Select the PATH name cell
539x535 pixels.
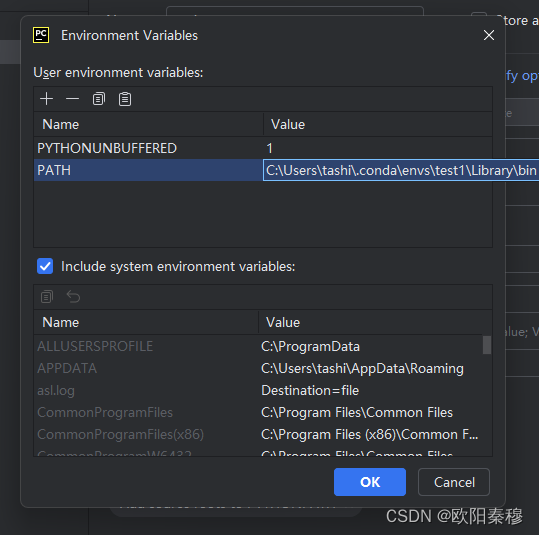[148, 170]
